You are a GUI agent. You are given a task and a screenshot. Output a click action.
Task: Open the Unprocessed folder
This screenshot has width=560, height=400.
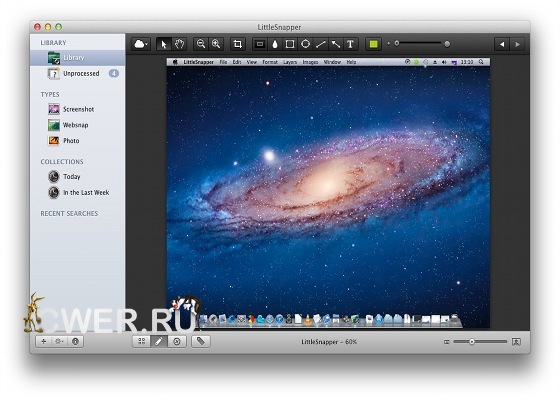point(78,73)
